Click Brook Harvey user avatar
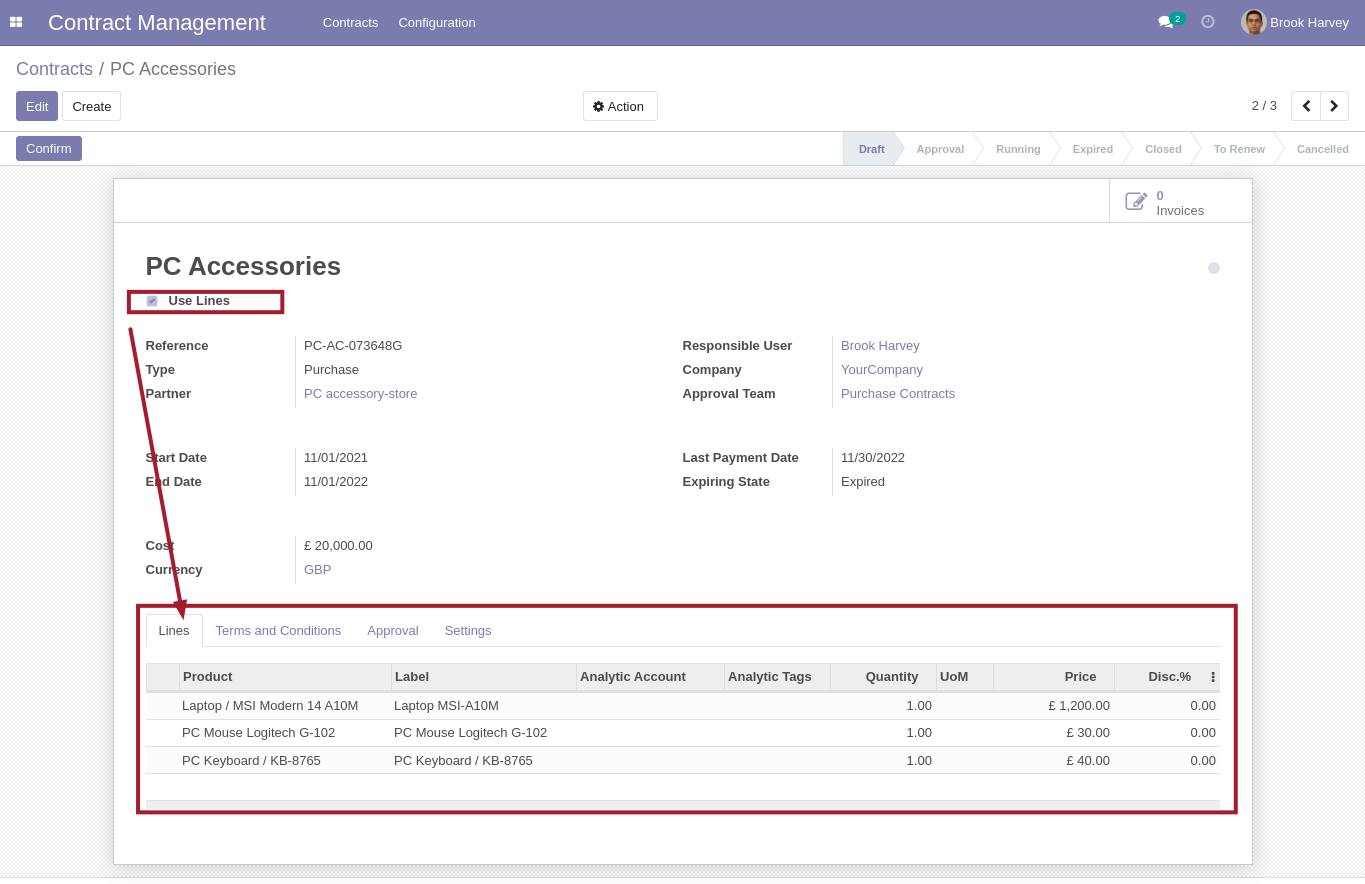The height and width of the screenshot is (884, 1365). point(1253,22)
